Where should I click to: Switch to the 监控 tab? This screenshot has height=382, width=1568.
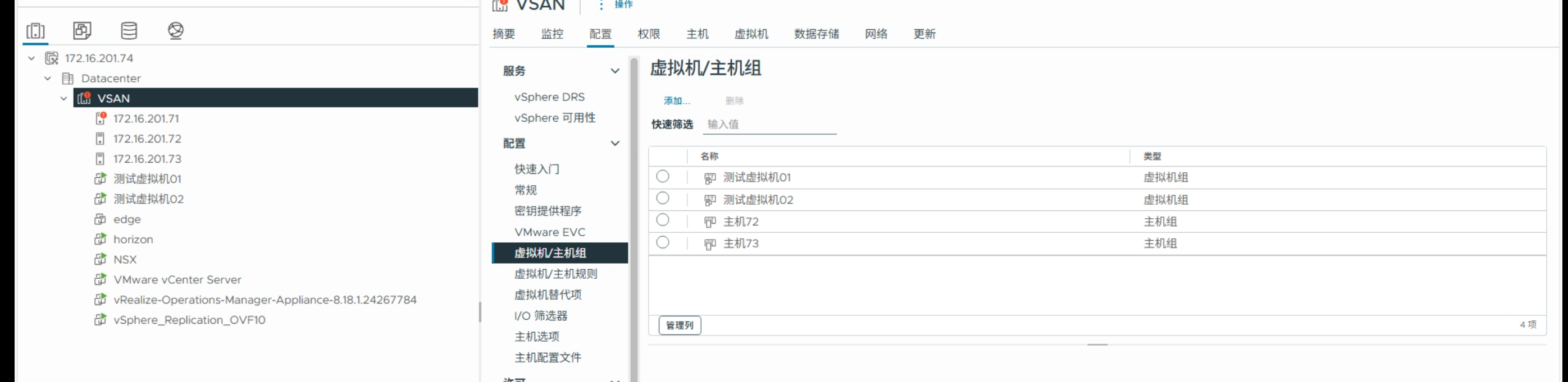pyautogui.click(x=552, y=34)
